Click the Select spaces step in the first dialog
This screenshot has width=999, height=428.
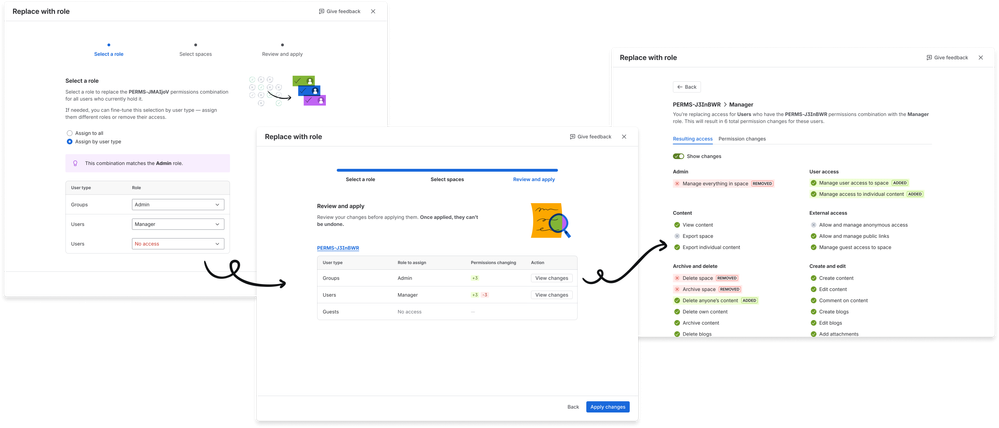coord(196,54)
